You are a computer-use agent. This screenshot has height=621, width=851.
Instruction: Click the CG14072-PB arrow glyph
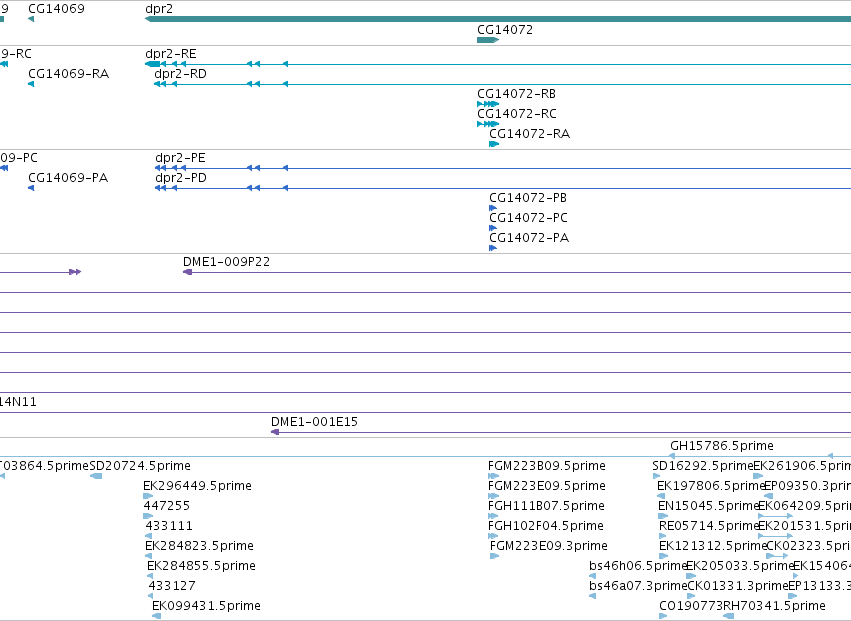point(493,208)
